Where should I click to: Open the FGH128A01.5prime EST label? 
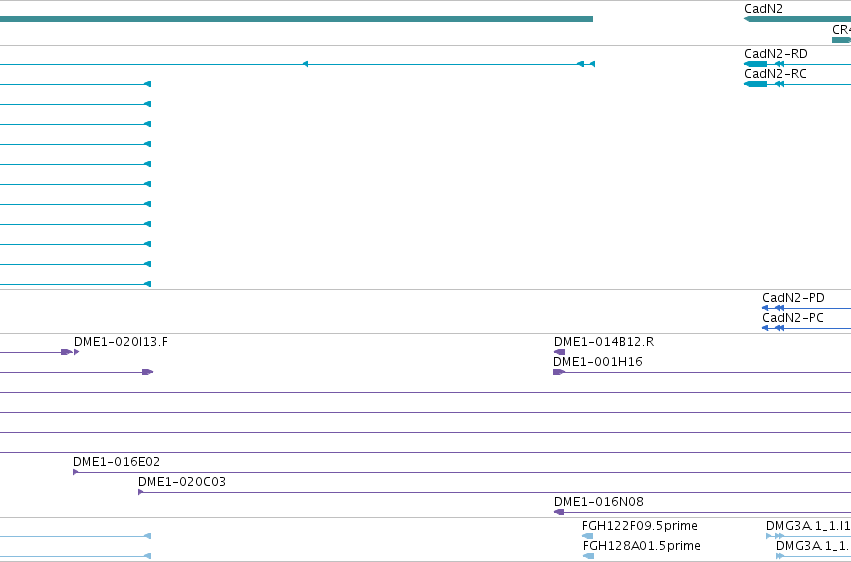(x=642, y=546)
